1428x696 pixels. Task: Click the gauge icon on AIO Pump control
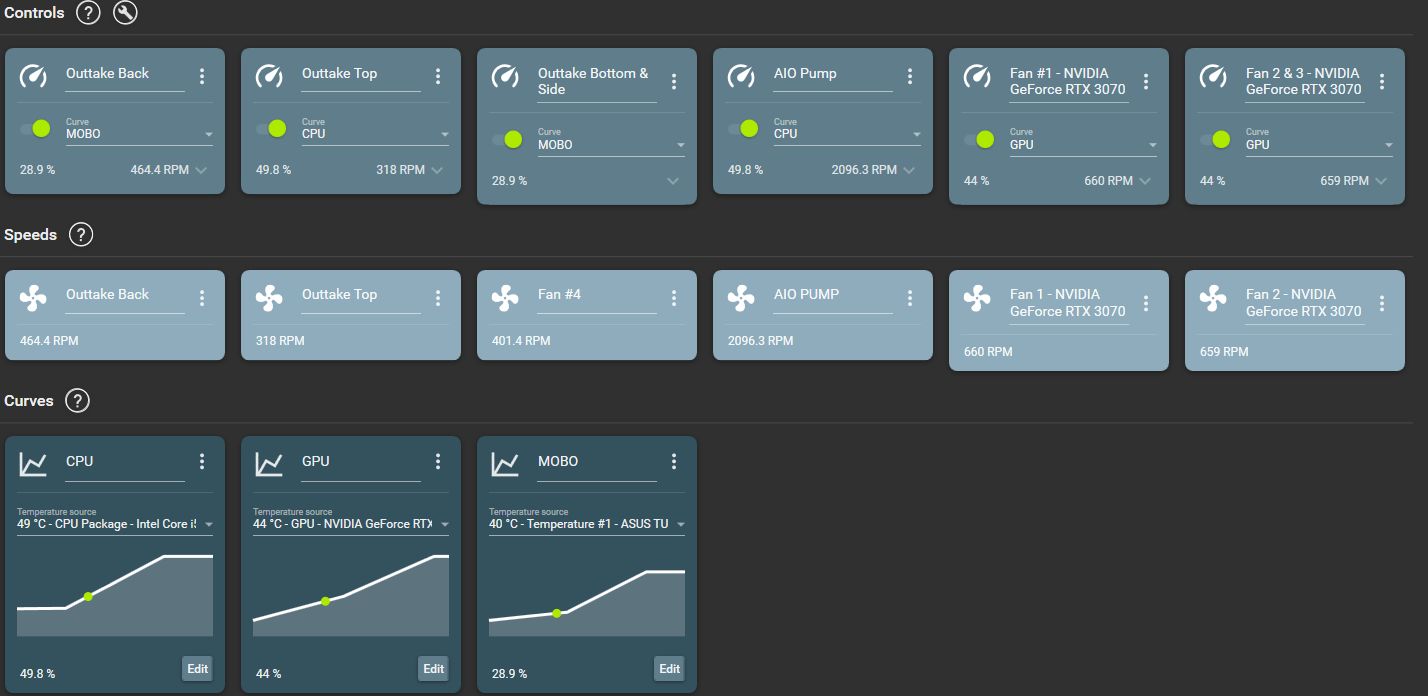coord(741,77)
